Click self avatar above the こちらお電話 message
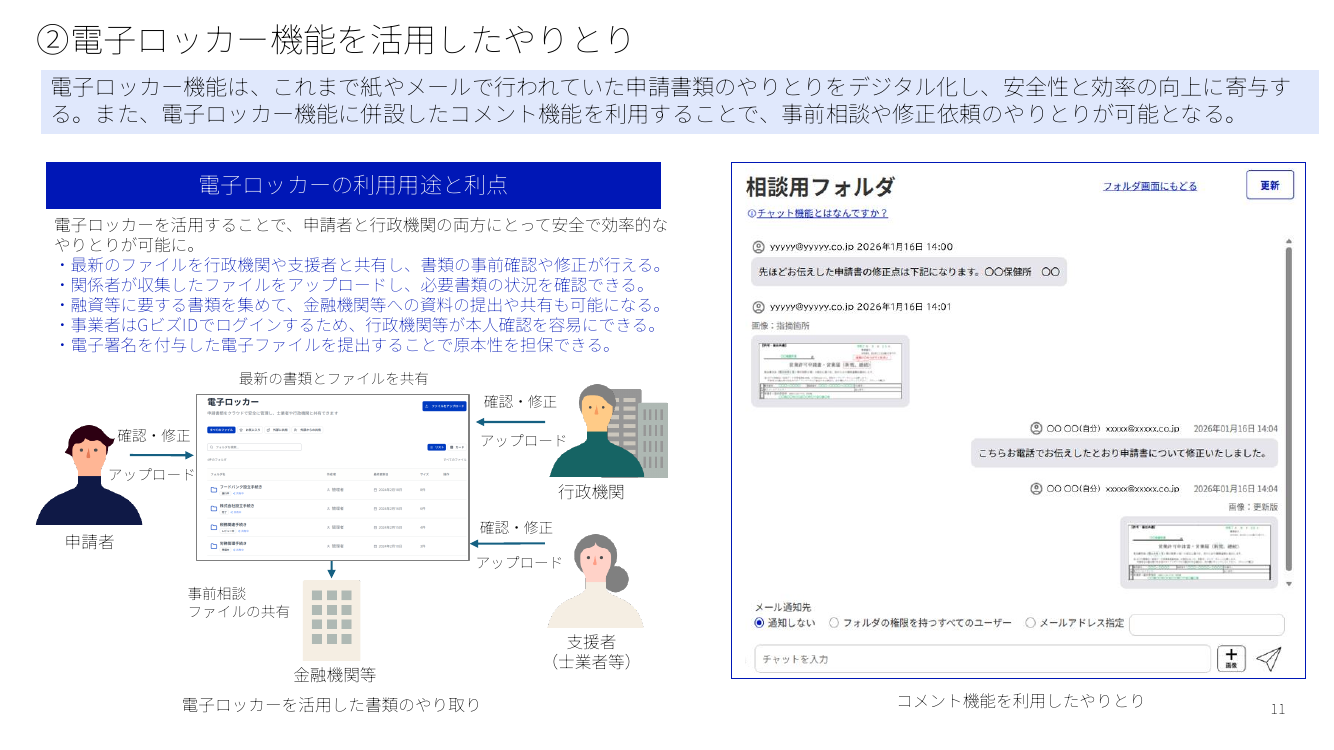The height and width of the screenshot is (750, 1334). click(1036, 428)
